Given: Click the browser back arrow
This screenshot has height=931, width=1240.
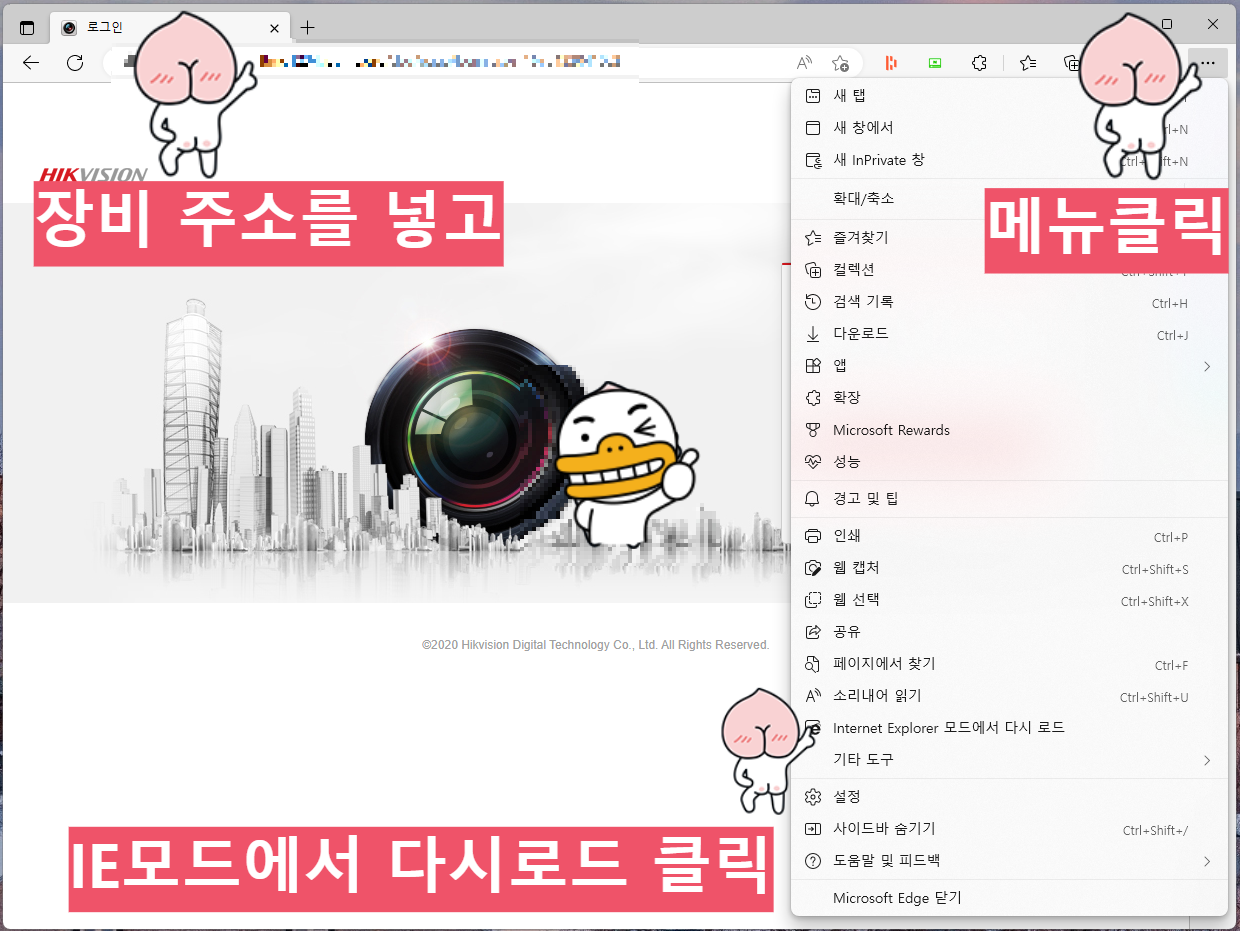Looking at the screenshot, I should tap(31, 63).
